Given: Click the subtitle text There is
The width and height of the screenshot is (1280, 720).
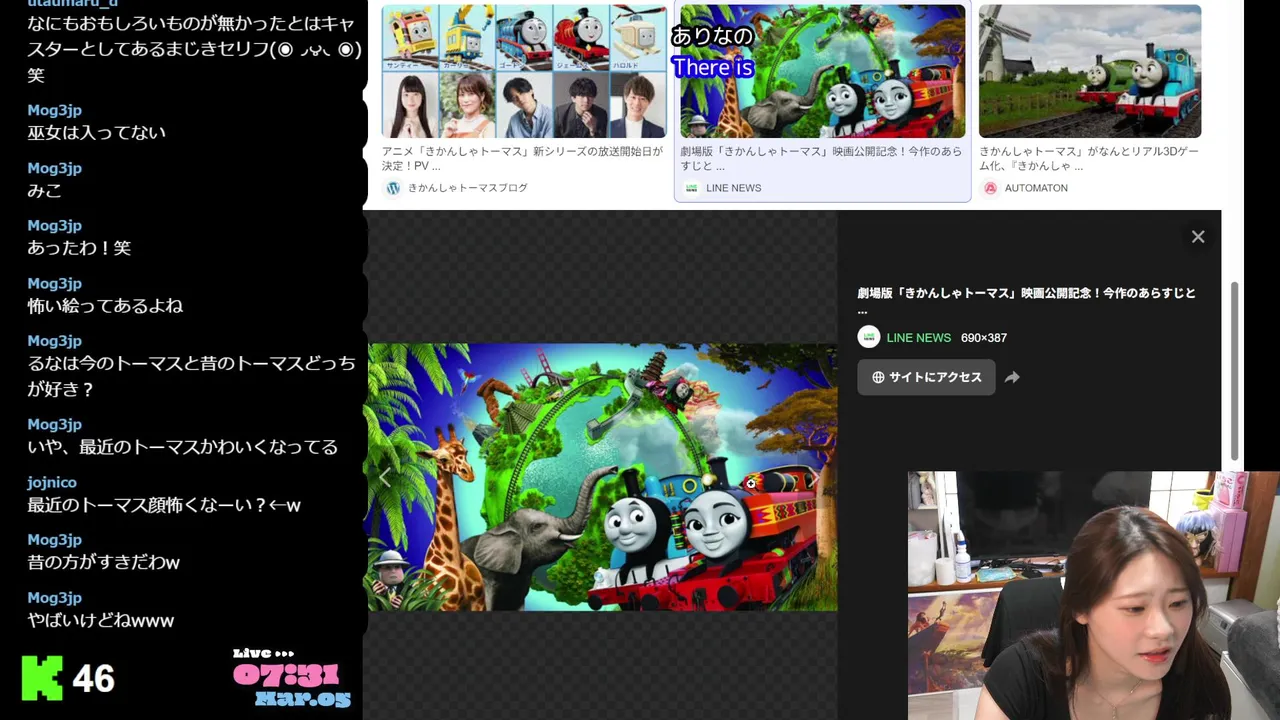Looking at the screenshot, I should click(x=713, y=68).
